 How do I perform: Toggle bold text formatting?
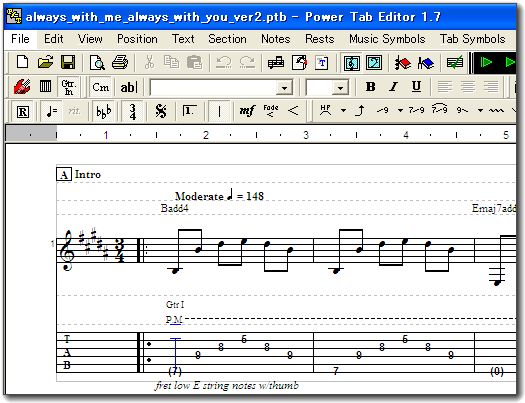point(370,87)
